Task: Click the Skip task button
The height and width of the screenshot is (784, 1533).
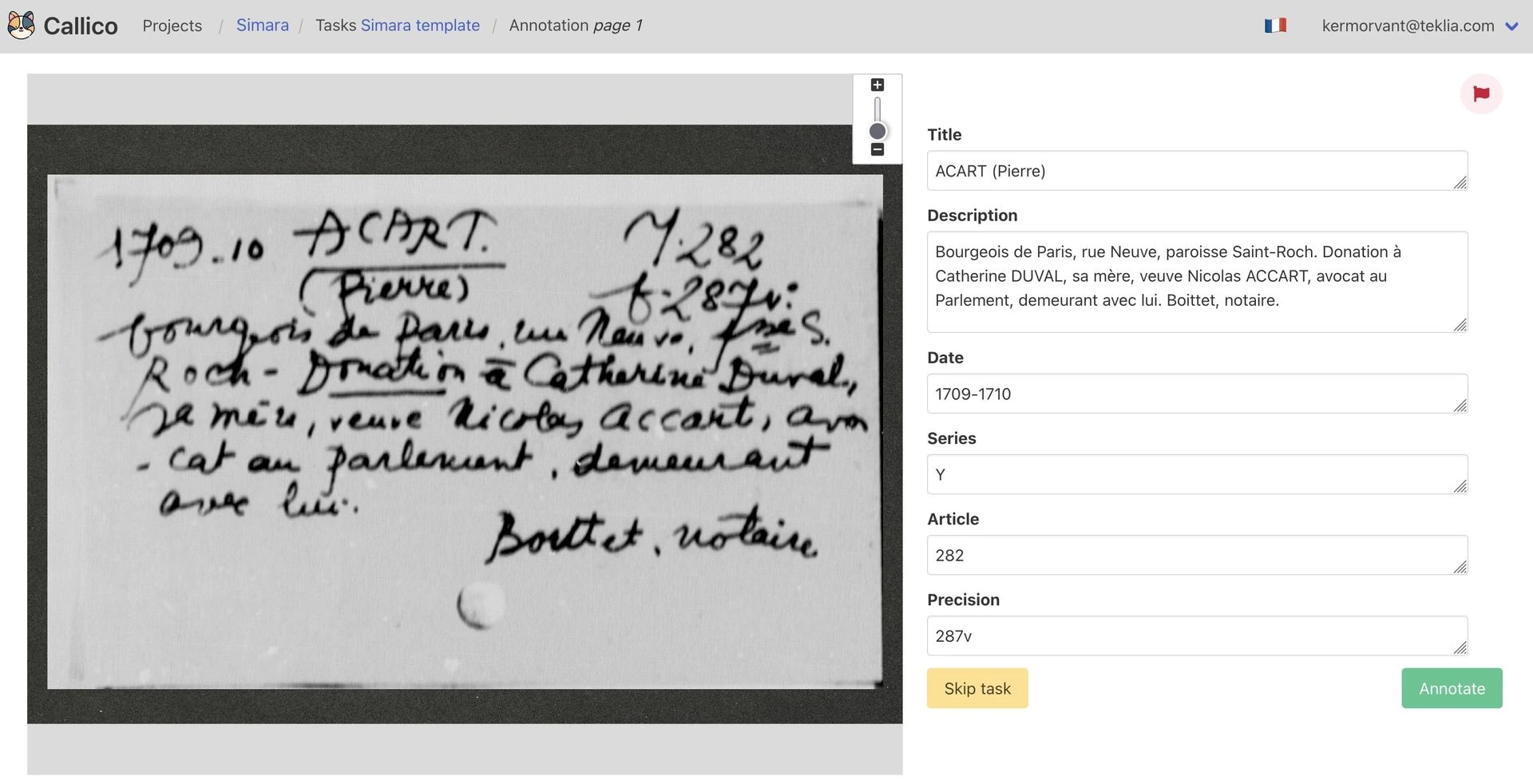Action: (977, 688)
